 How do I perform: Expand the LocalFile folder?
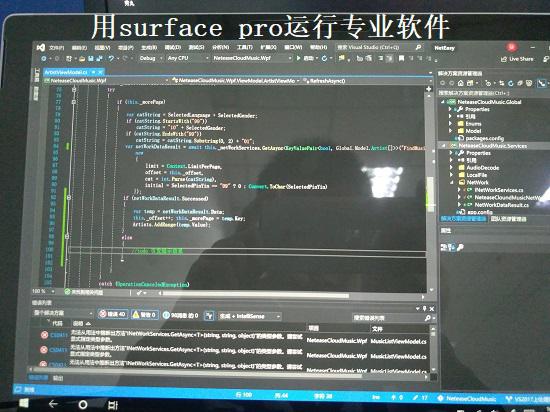tap(451, 175)
